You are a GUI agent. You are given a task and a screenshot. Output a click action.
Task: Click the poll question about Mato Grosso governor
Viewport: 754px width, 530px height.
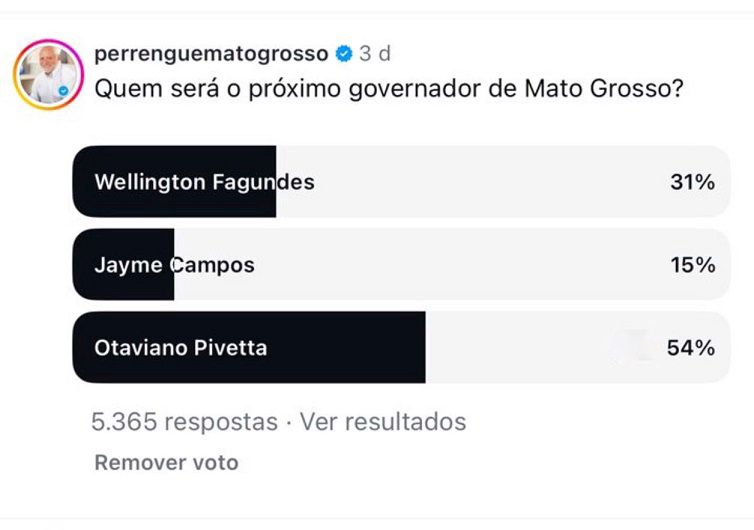coord(389,88)
